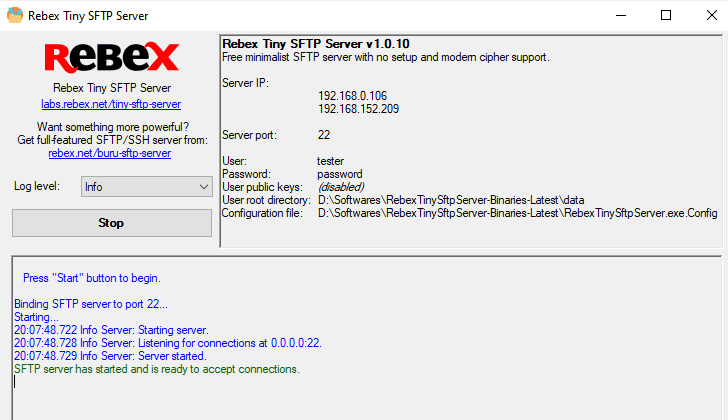Click the '(disabled)' public keys value
Screen dimensions: 728x420
pos(341,187)
